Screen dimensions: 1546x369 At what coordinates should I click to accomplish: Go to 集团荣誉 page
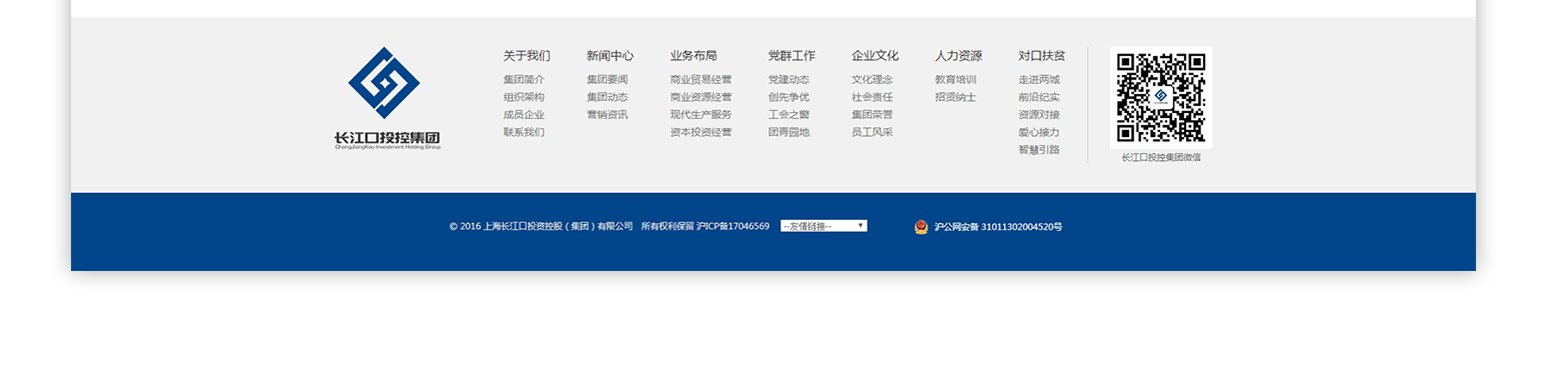(x=872, y=115)
